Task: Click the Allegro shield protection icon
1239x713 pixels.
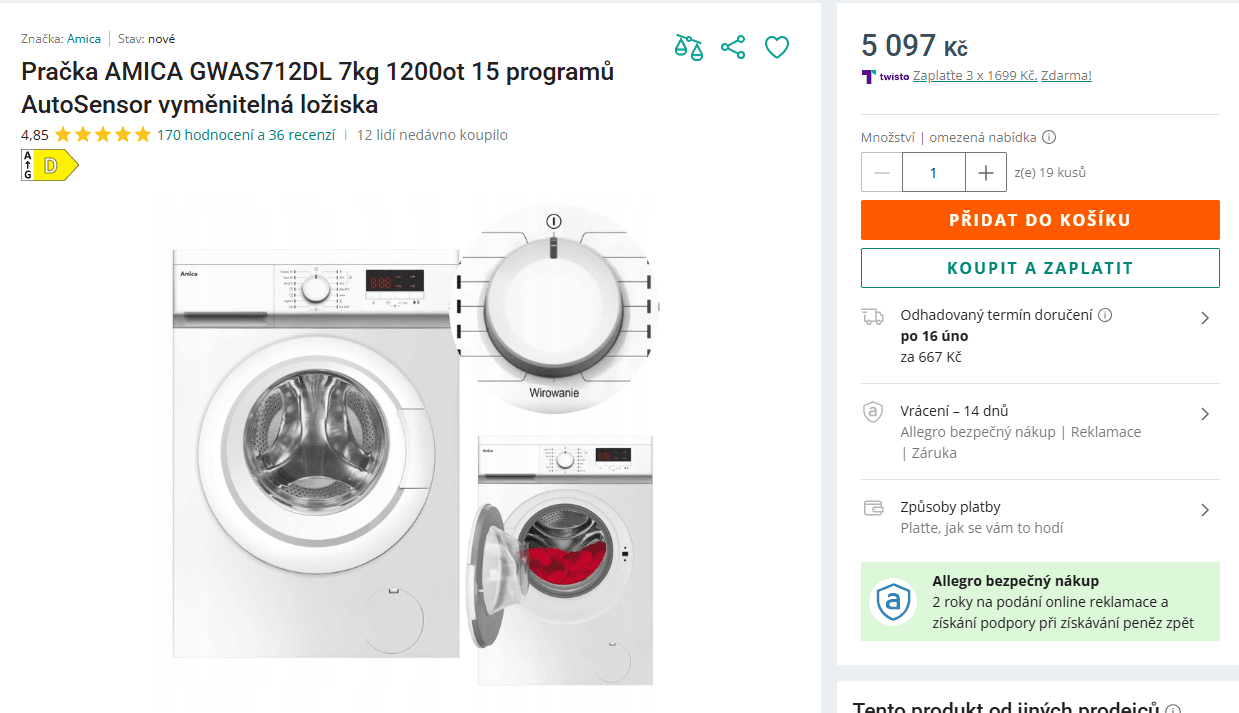Action: tap(893, 601)
